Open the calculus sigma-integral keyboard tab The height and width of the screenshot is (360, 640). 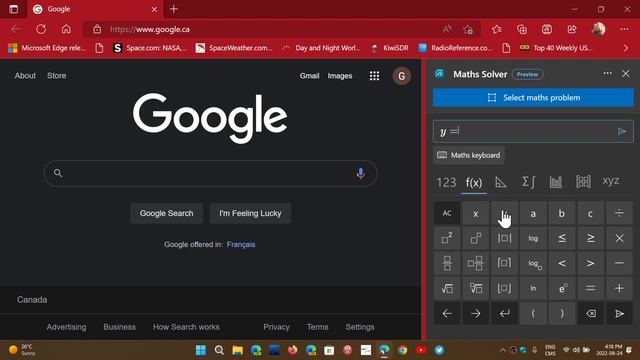coord(529,182)
